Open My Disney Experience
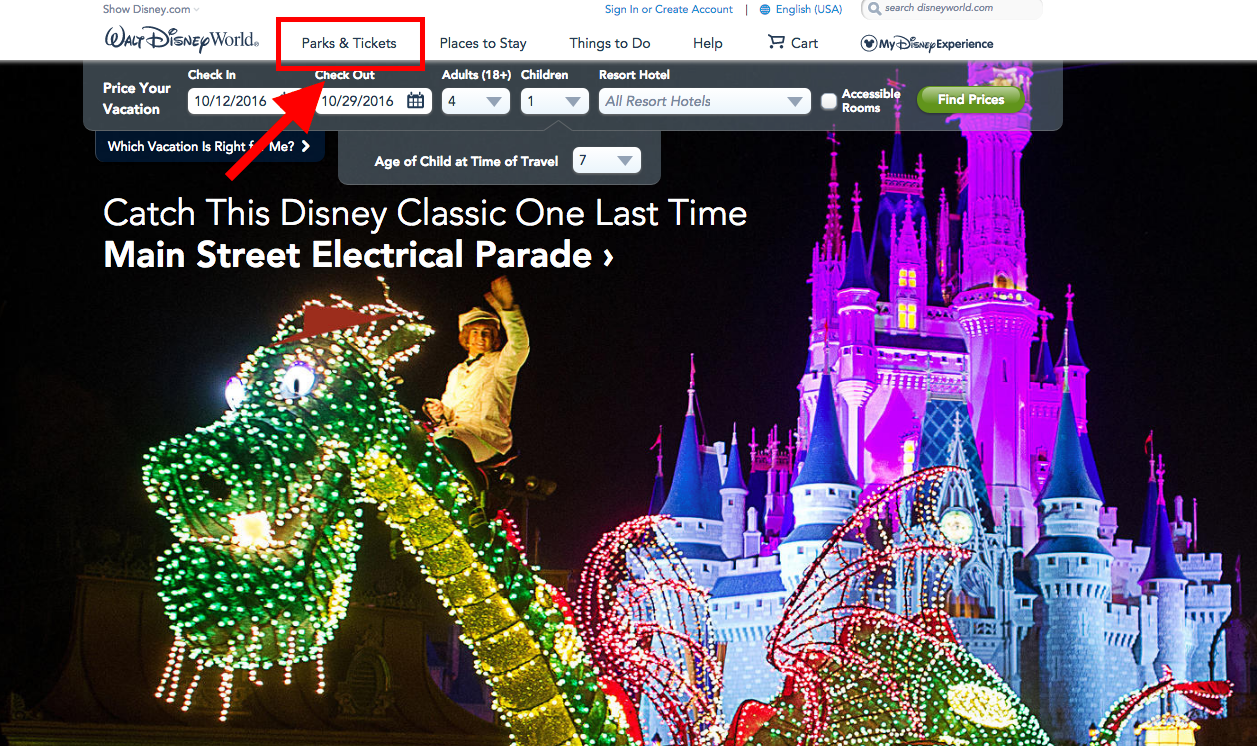 pos(927,44)
